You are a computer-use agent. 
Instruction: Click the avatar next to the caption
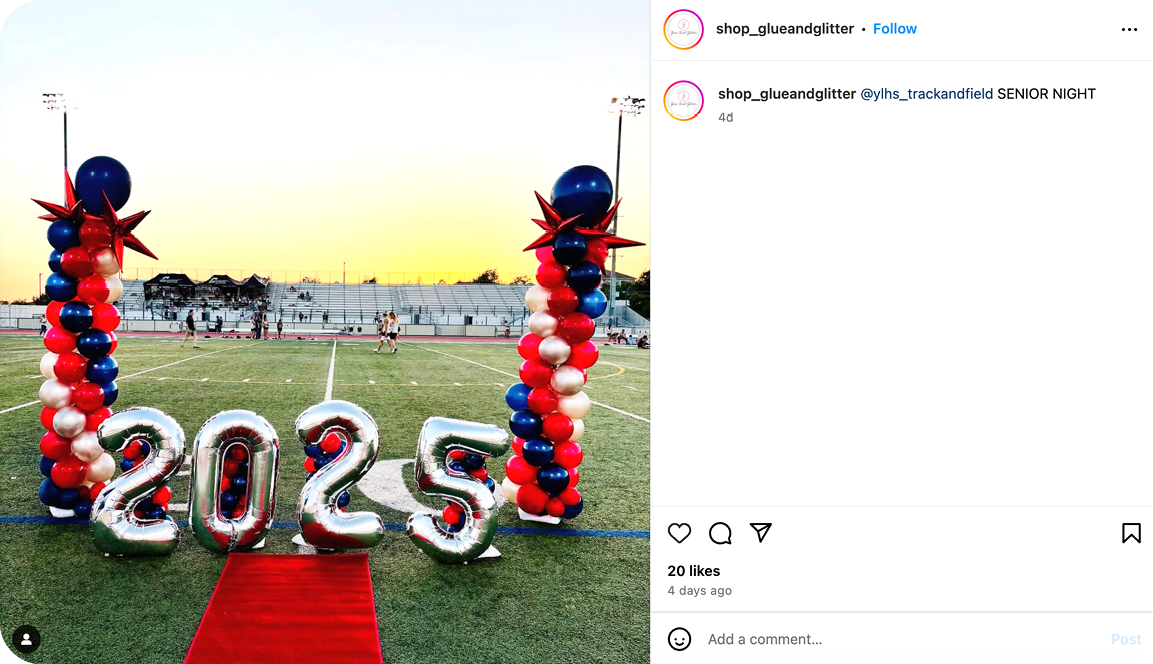pyautogui.click(x=683, y=101)
